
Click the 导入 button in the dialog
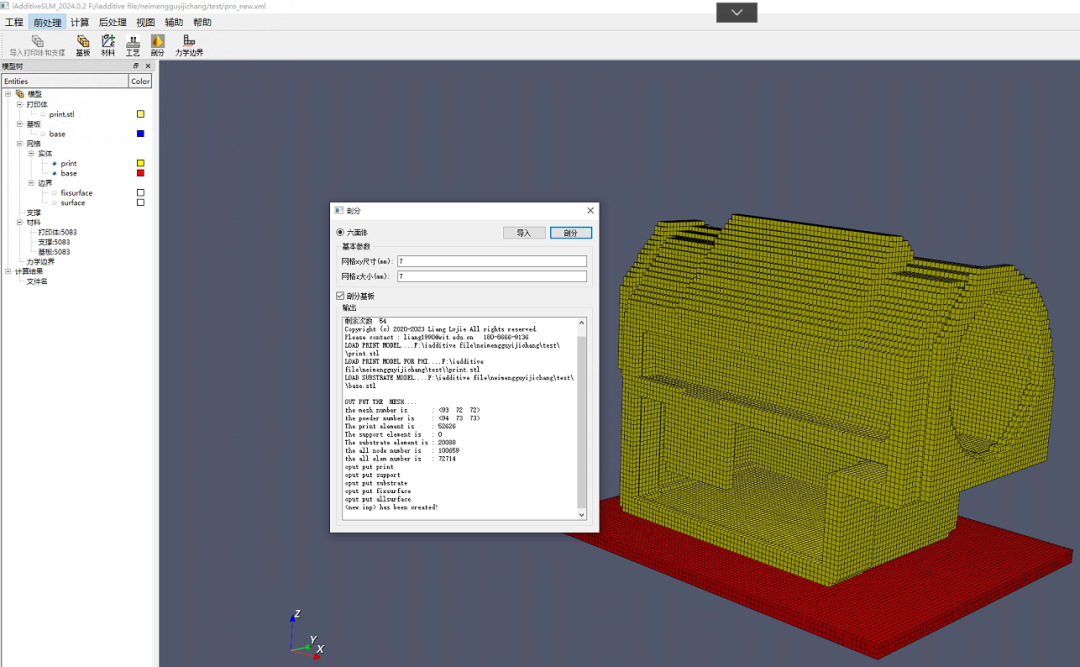point(524,233)
